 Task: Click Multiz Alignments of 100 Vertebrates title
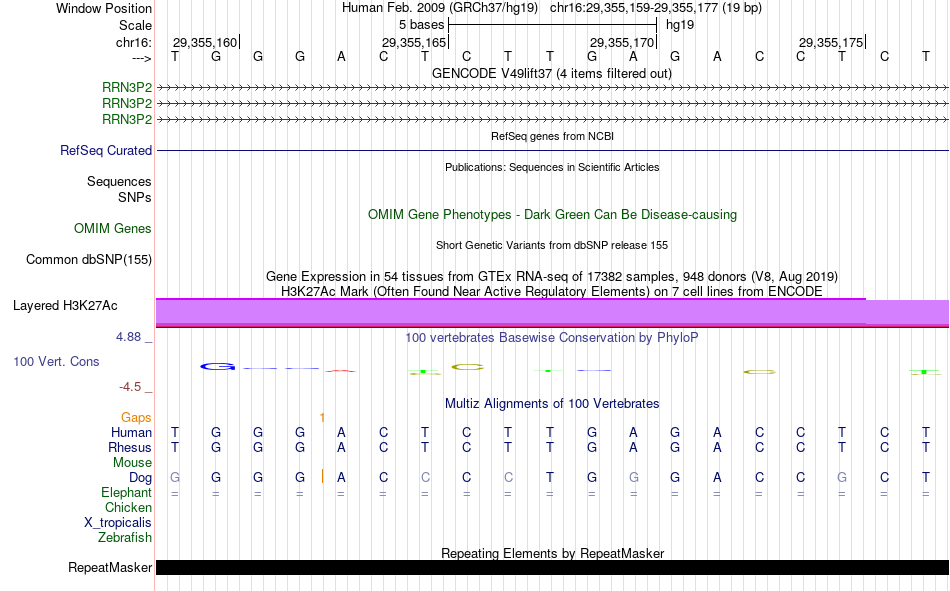point(552,404)
